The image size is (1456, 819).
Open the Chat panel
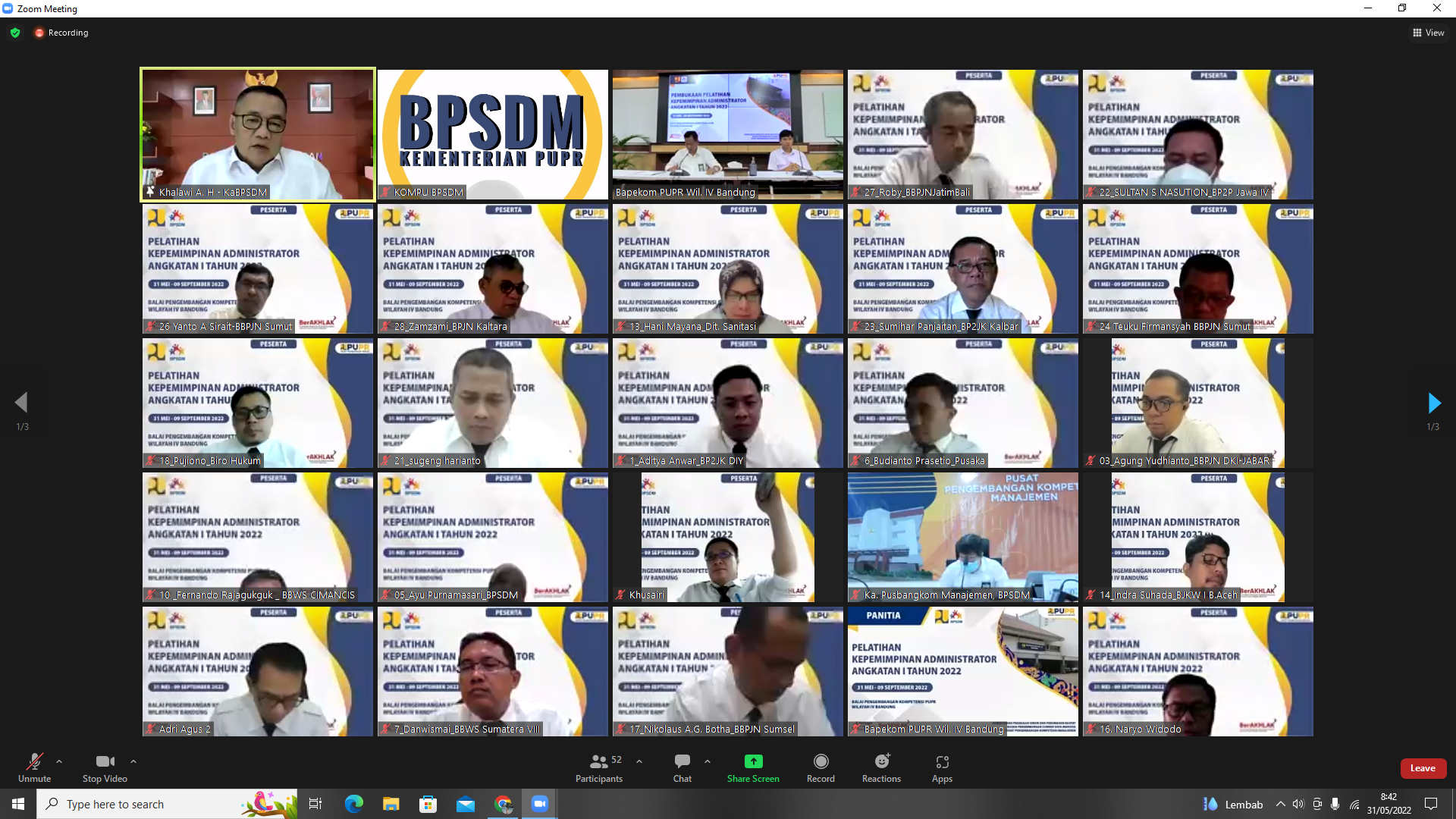tap(682, 767)
